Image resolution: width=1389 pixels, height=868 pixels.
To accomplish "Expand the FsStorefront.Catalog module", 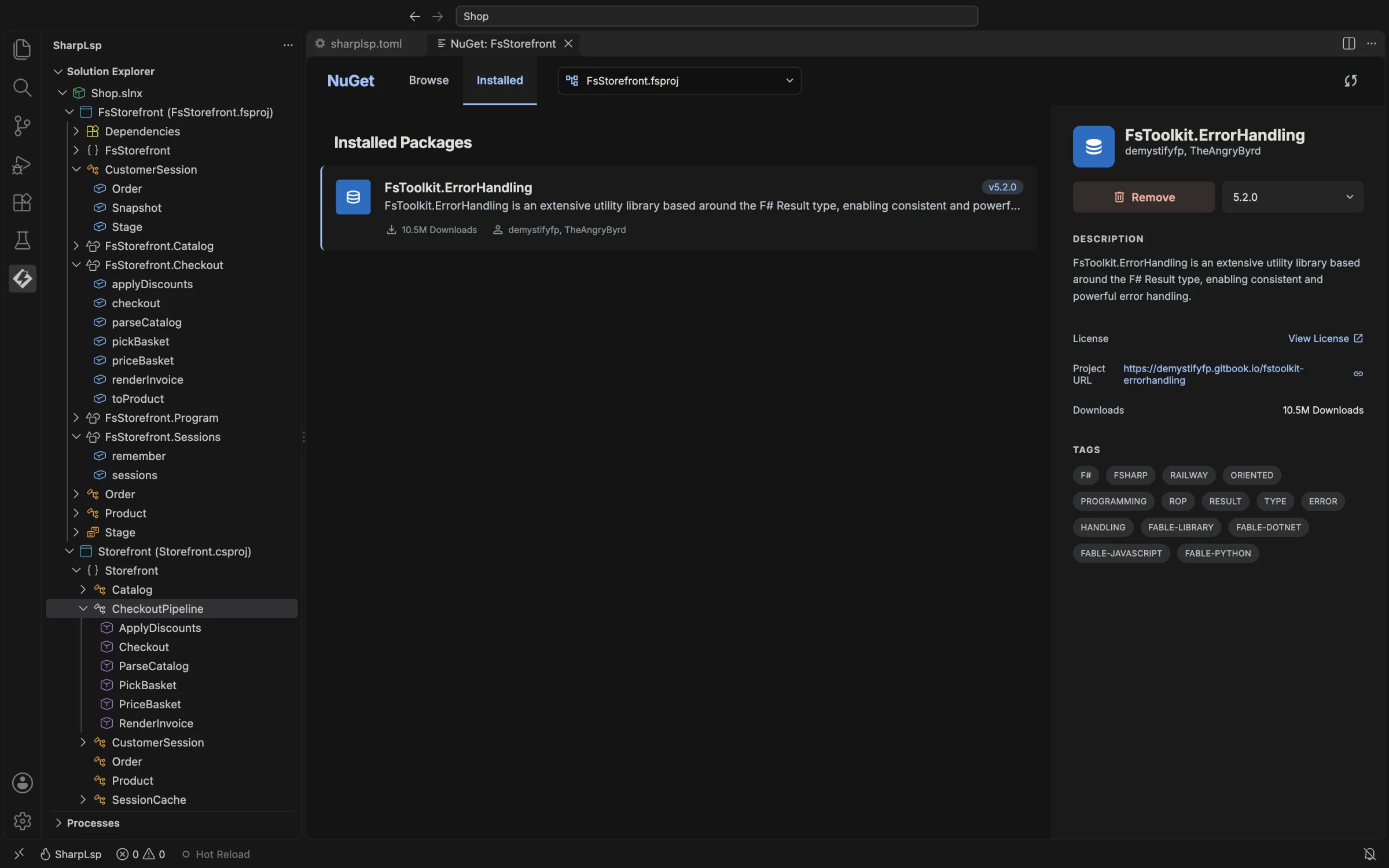I will pos(76,246).
